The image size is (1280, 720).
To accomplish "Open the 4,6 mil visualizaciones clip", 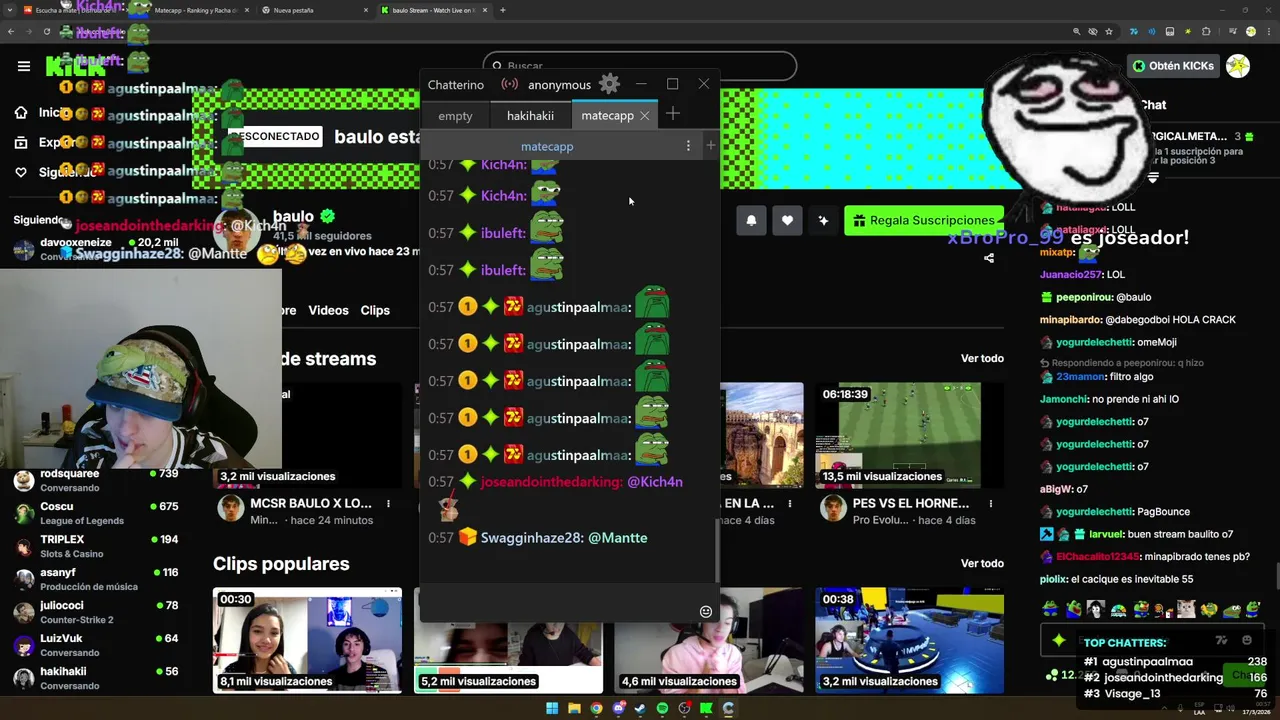I will click(x=709, y=640).
